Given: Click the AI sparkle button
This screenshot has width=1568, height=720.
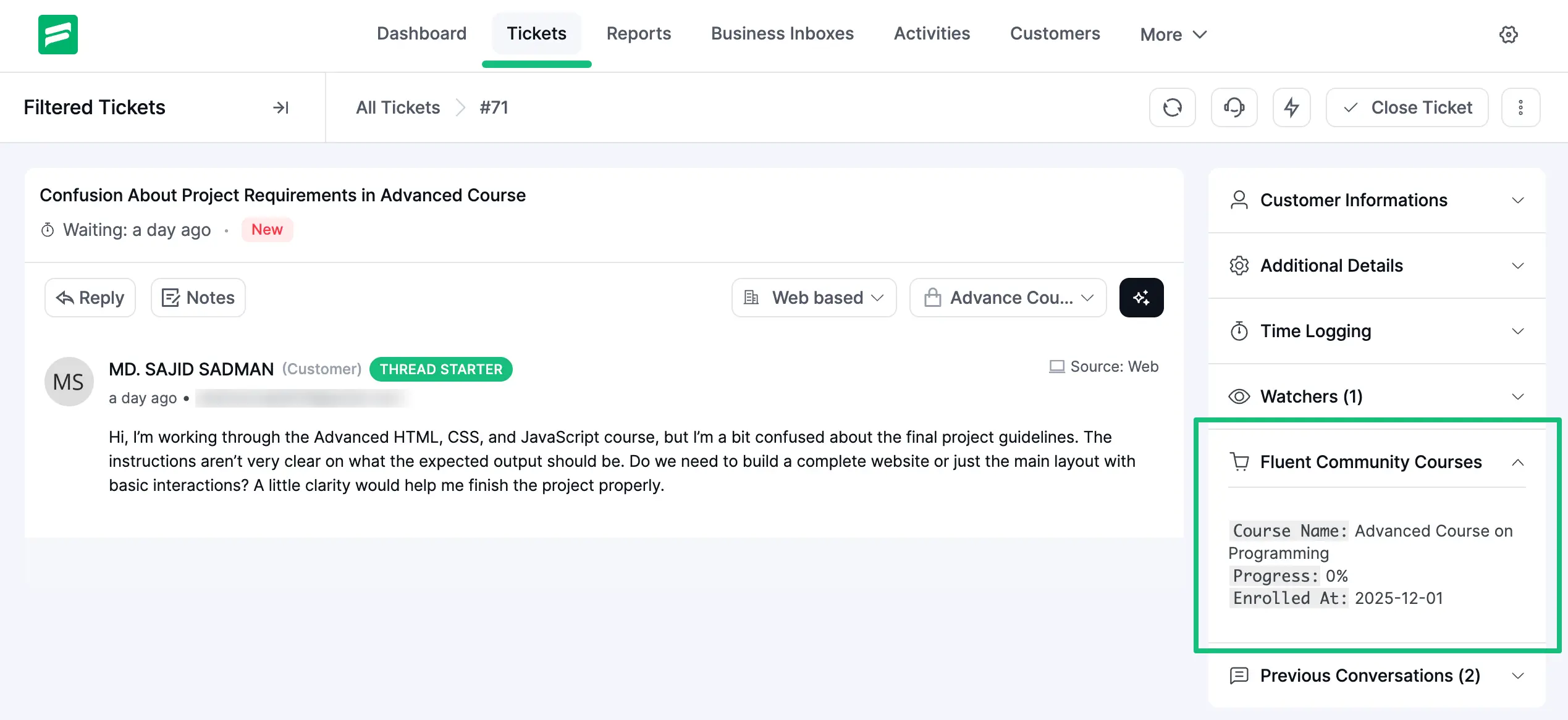Looking at the screenshot, I should pos(1141,298).
